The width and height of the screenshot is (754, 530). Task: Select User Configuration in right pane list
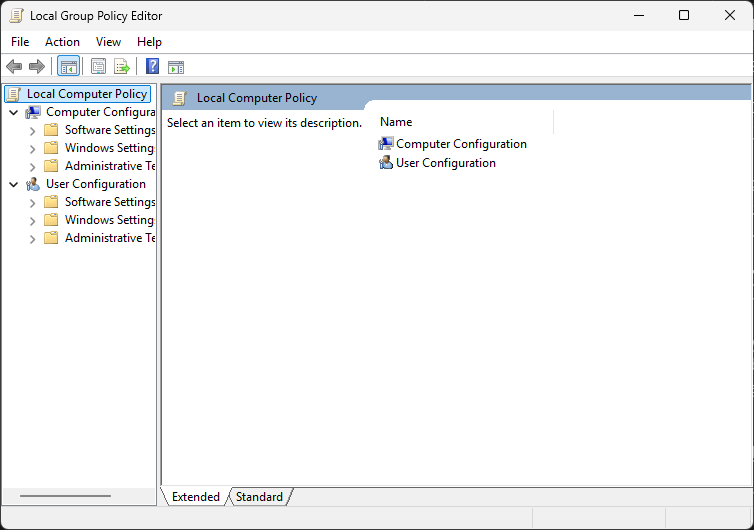445,163
